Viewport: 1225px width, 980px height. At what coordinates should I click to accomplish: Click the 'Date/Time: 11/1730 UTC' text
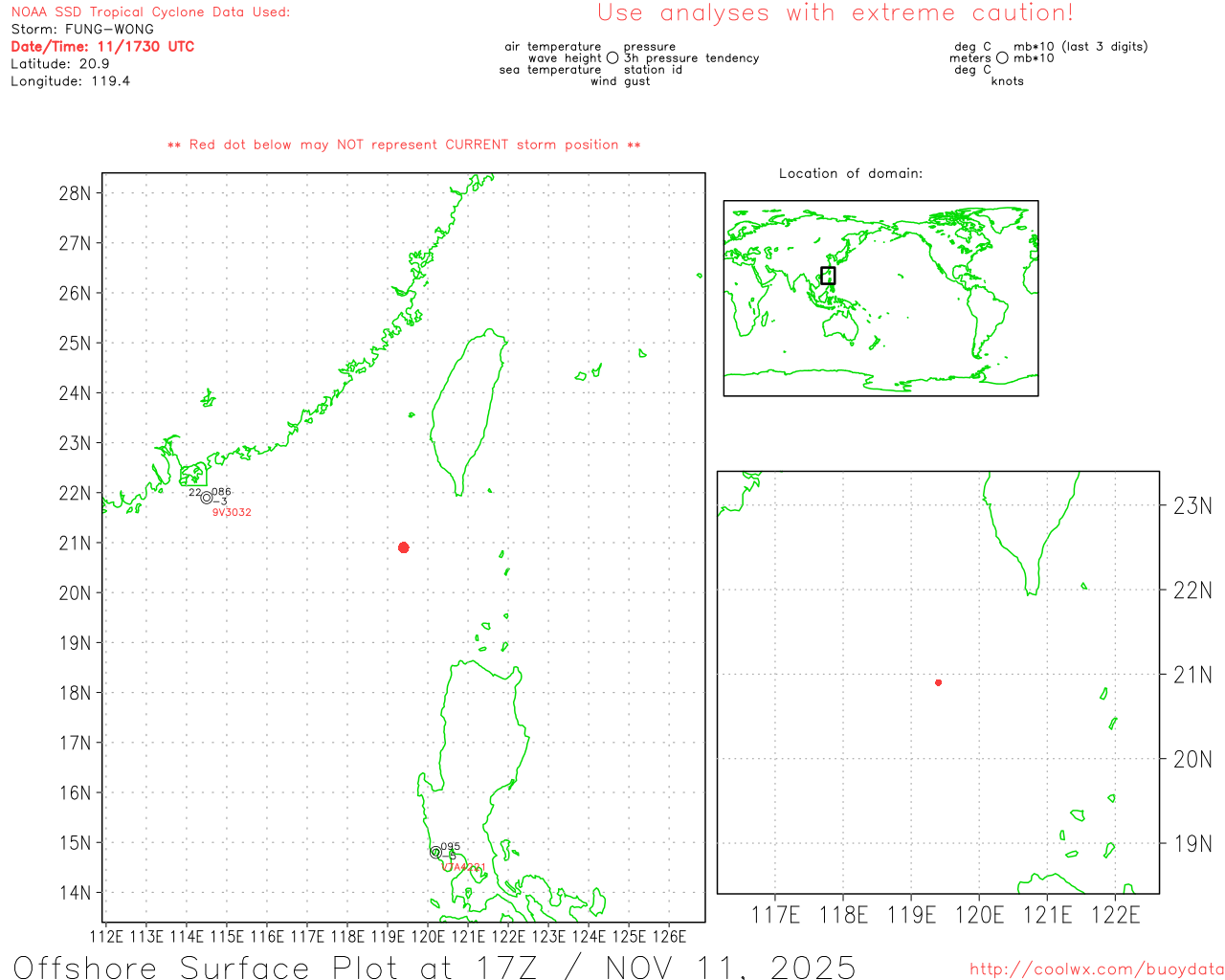coord(102,47)
